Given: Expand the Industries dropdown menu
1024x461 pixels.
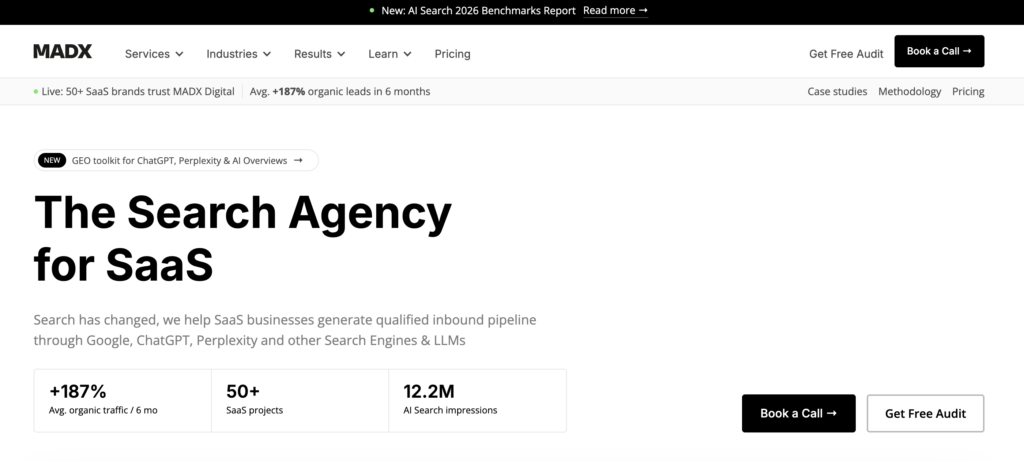Looking at the screenshot, I should (238, 54).
